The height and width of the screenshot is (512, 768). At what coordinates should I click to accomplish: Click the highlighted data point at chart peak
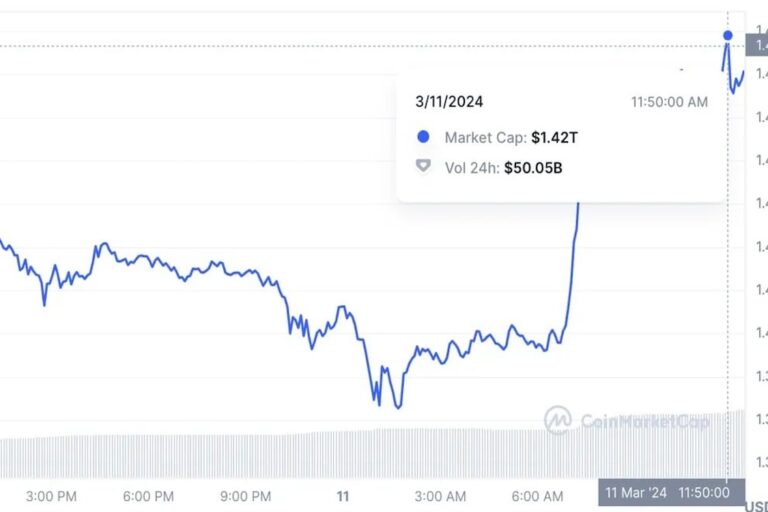coord(728,36)
